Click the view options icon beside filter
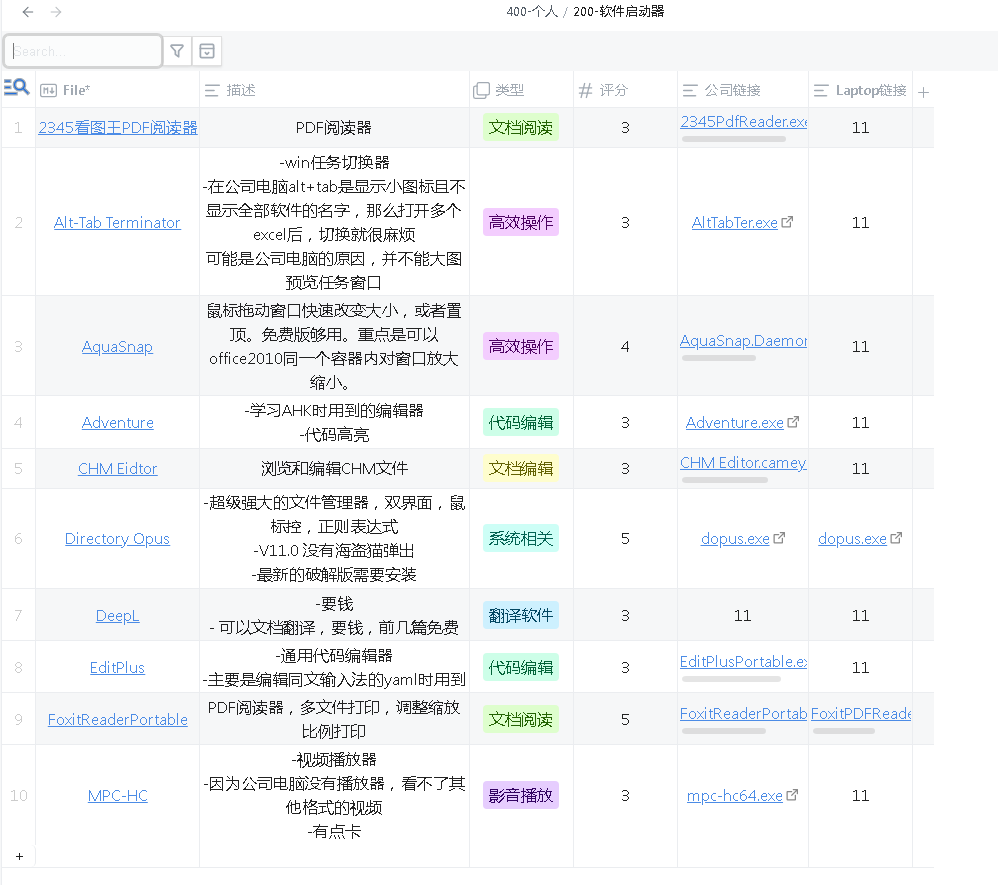 tap(207, 51)
